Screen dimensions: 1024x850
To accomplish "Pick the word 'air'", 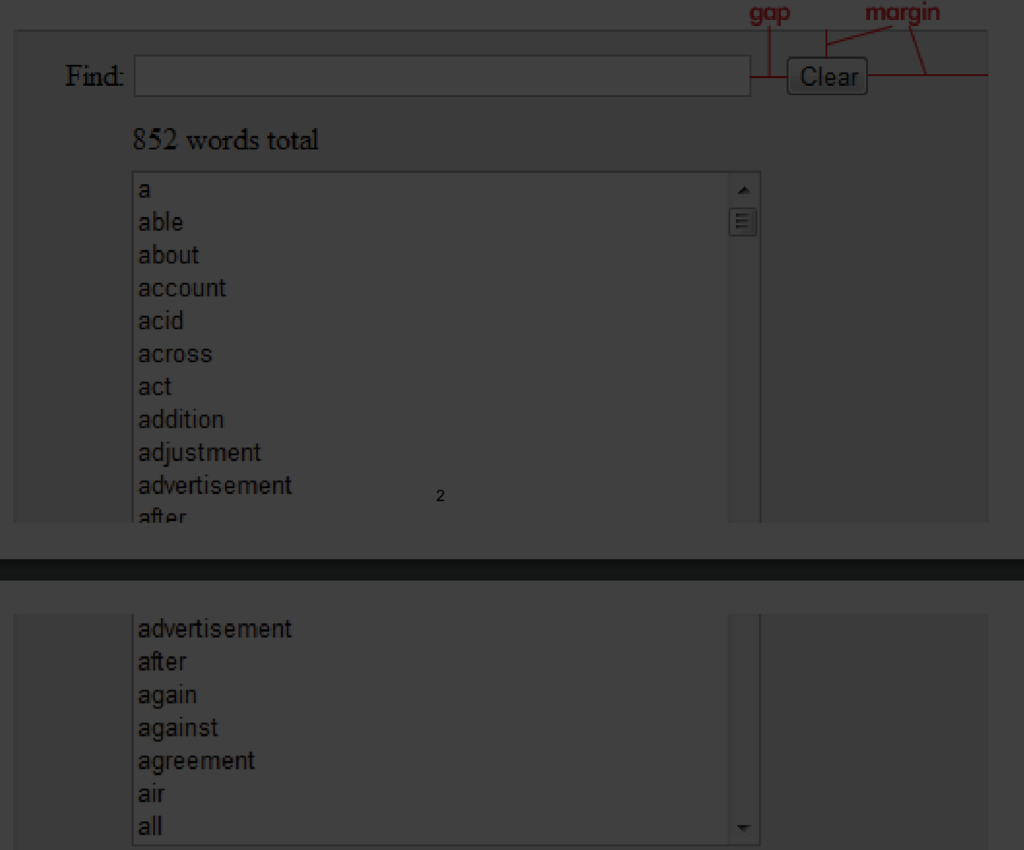I will (x=151, y=794).
